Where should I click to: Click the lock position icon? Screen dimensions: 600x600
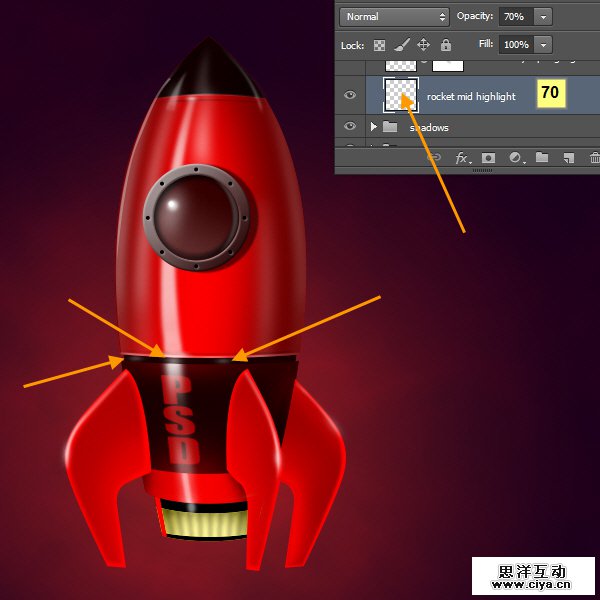tap(423, 45)
